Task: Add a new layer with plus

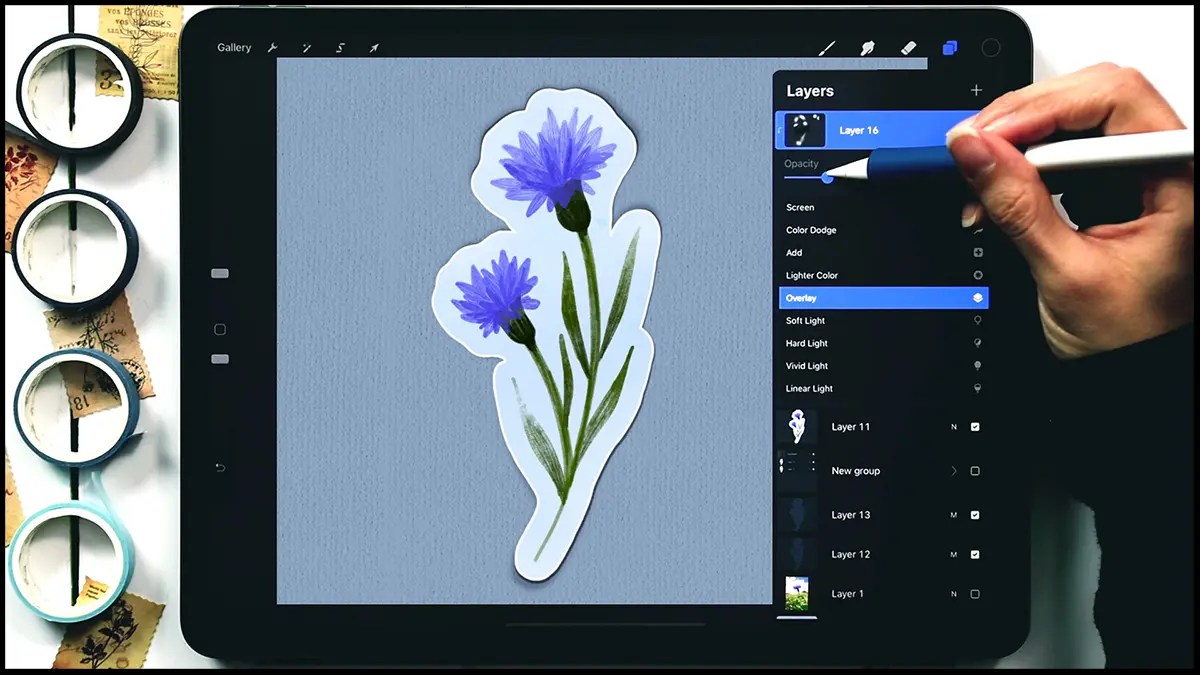Action: coord(976,90)
